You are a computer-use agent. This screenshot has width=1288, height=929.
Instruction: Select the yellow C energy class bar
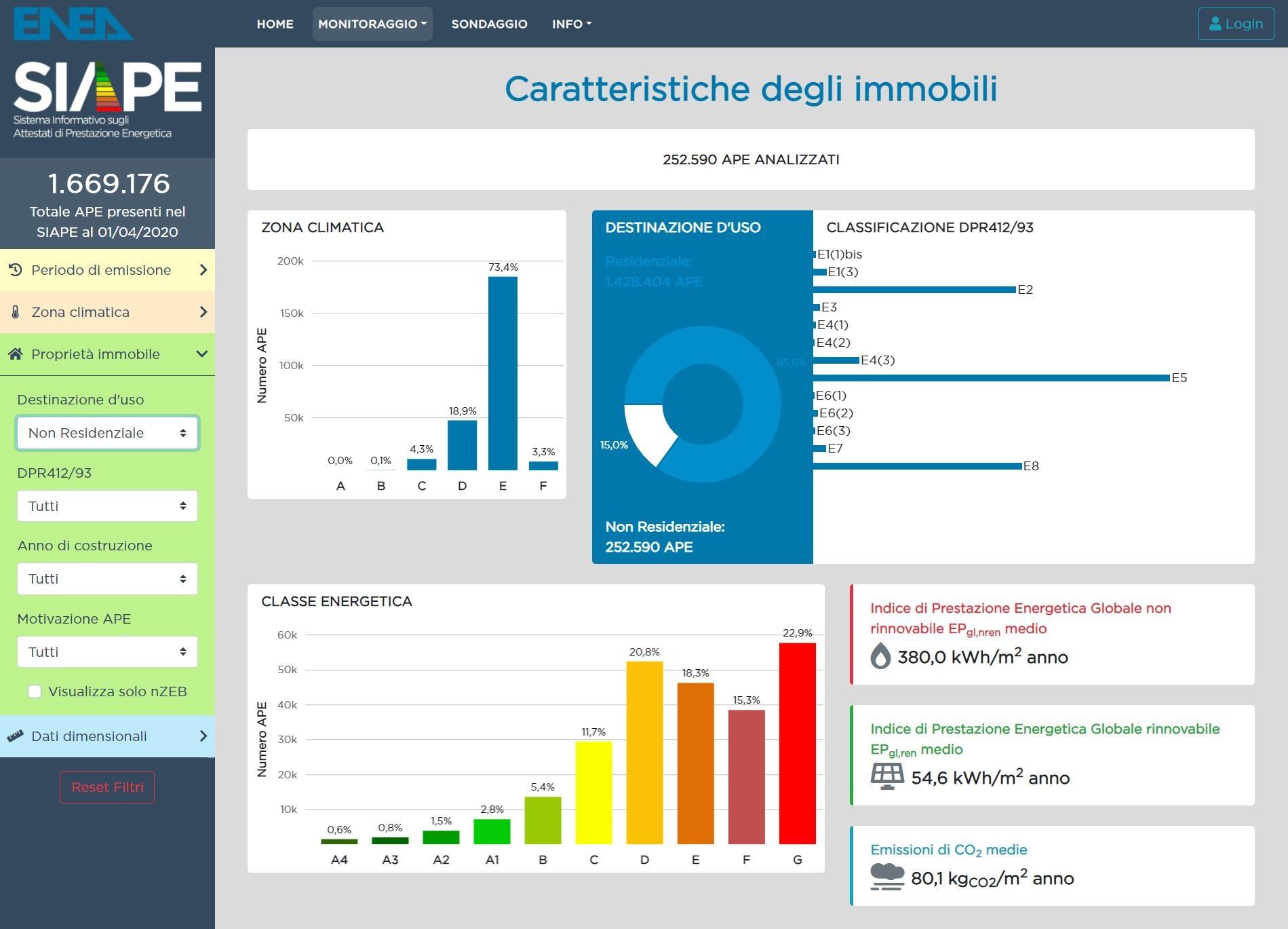point(593,793)
